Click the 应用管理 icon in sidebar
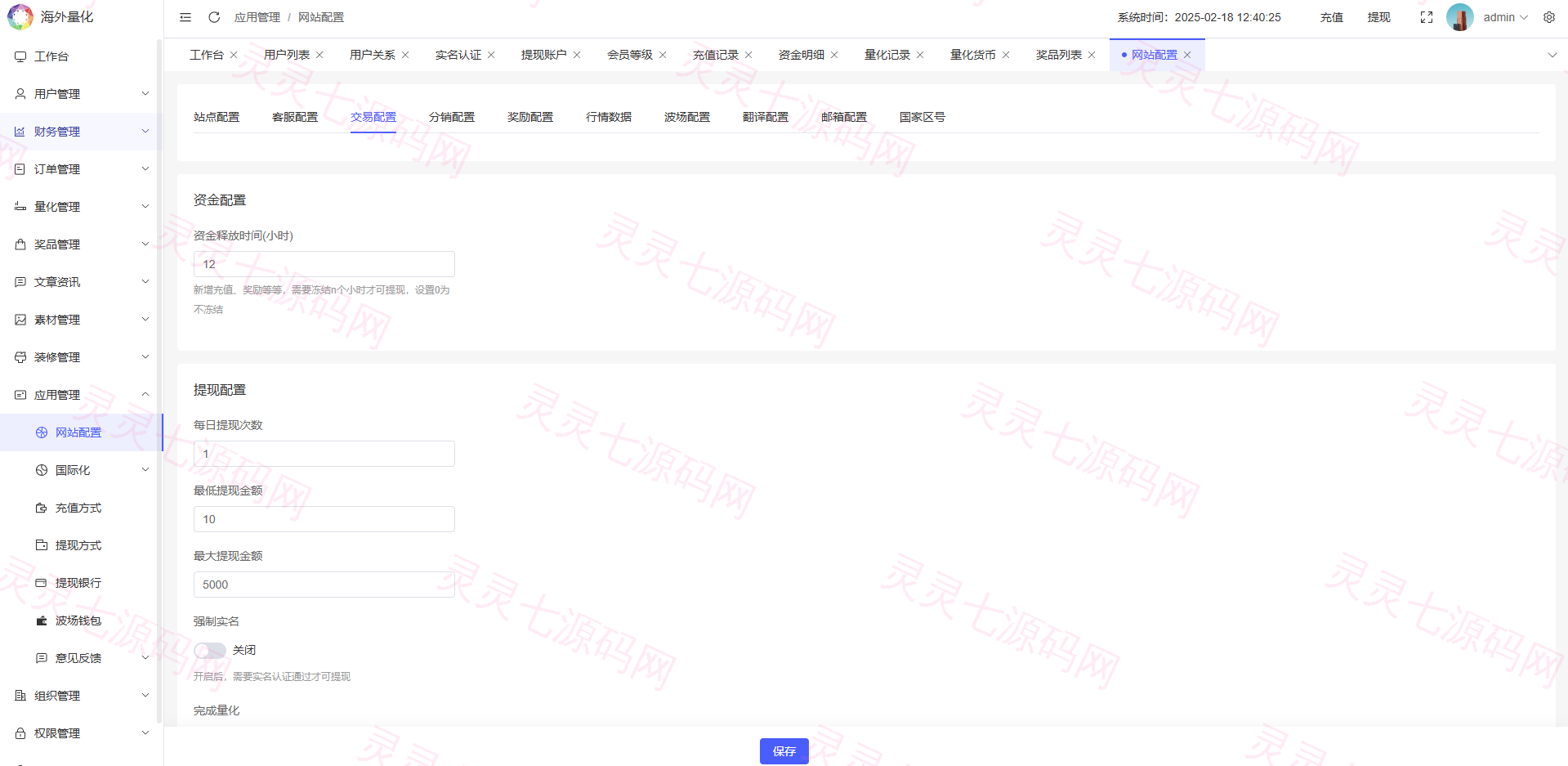The width and height of the screenshot is (1568, 766). pyautogui.click(x=20, y=395)
